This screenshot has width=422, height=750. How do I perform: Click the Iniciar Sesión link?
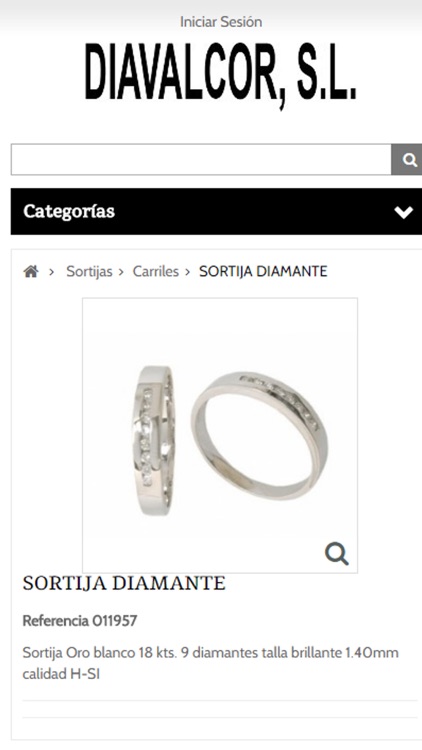[221, 22]
